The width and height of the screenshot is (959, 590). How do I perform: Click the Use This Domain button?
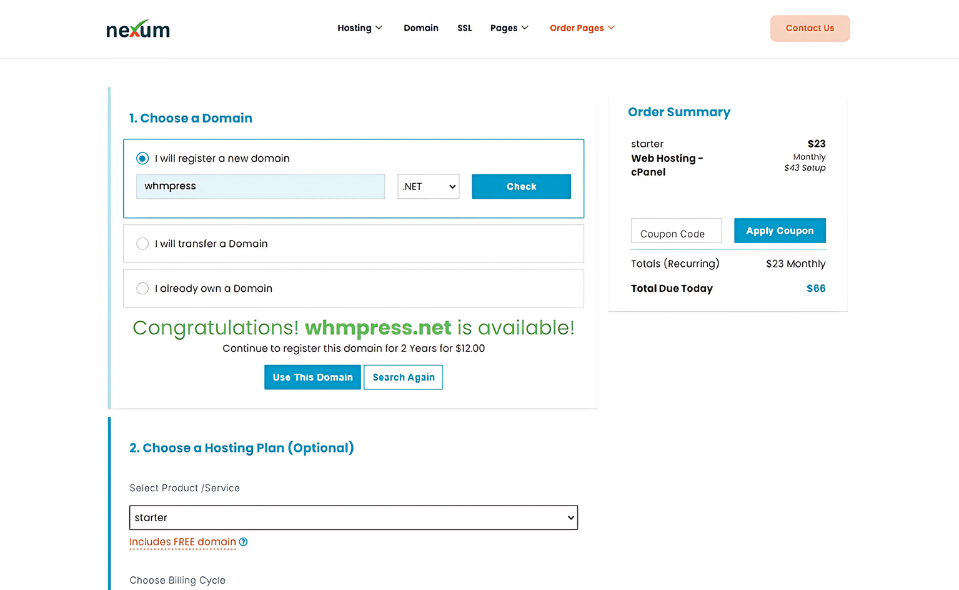point(313,377)
